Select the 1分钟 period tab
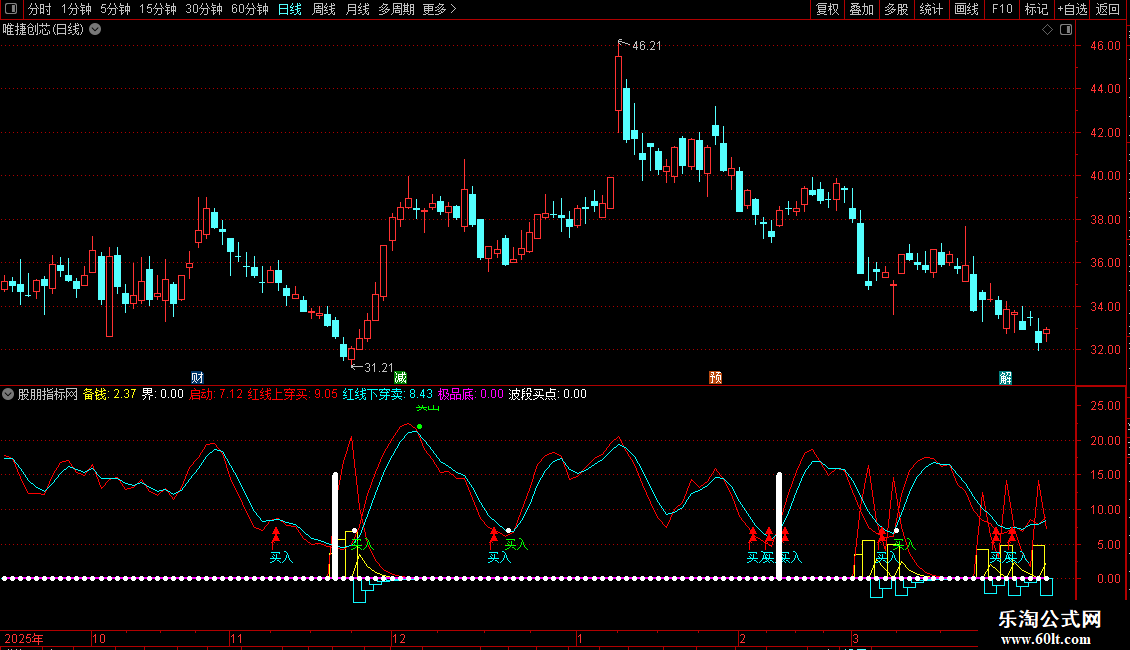Image resolution: width=1130 pixels, height=650 pixels. coord(76,9)
